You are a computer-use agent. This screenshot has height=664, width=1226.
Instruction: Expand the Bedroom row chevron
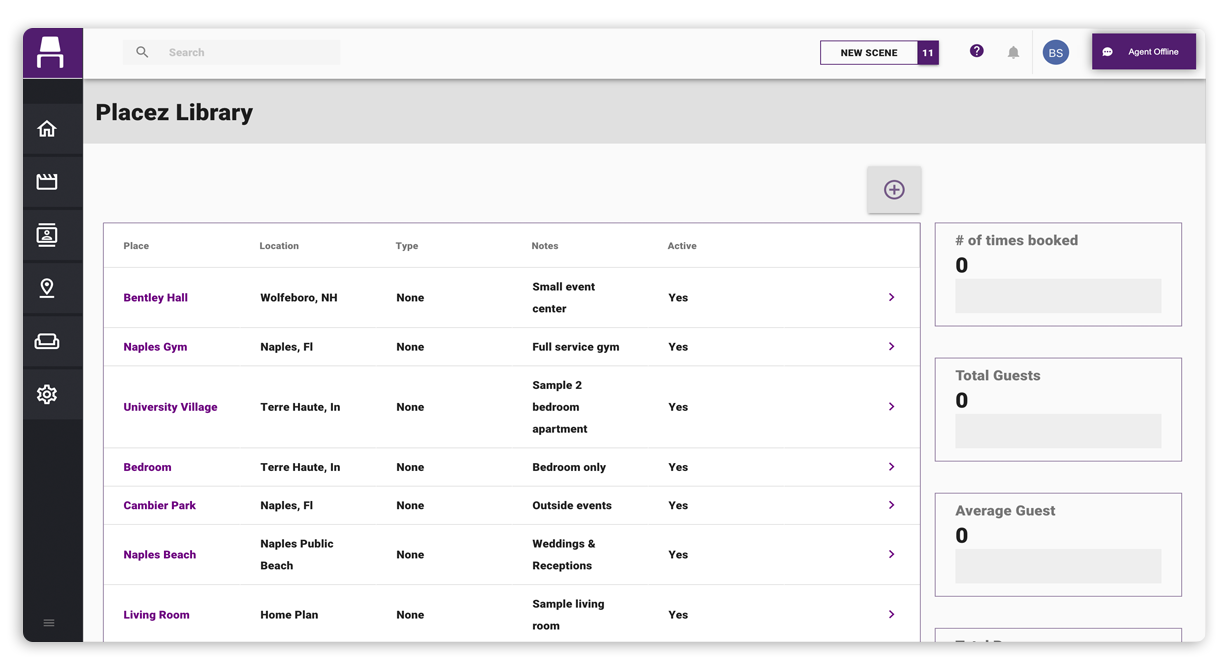point(891,467)
